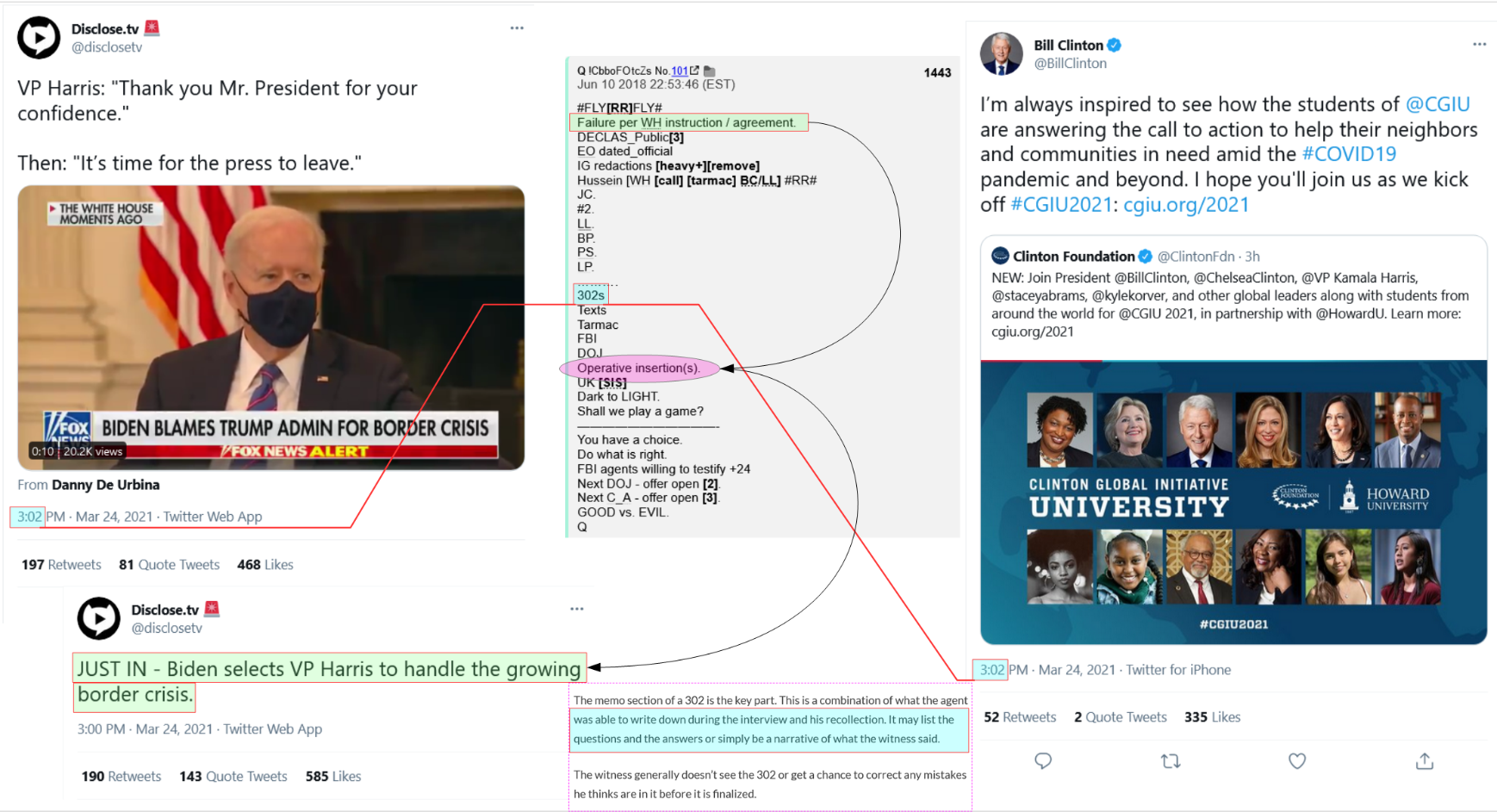
Task: Open Q post number 101 link
Action: tap(680, 71)
